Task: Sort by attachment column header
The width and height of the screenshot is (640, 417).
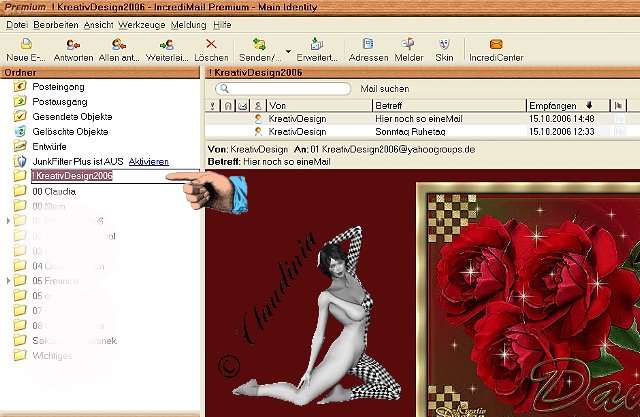Action: pos(227,106)
